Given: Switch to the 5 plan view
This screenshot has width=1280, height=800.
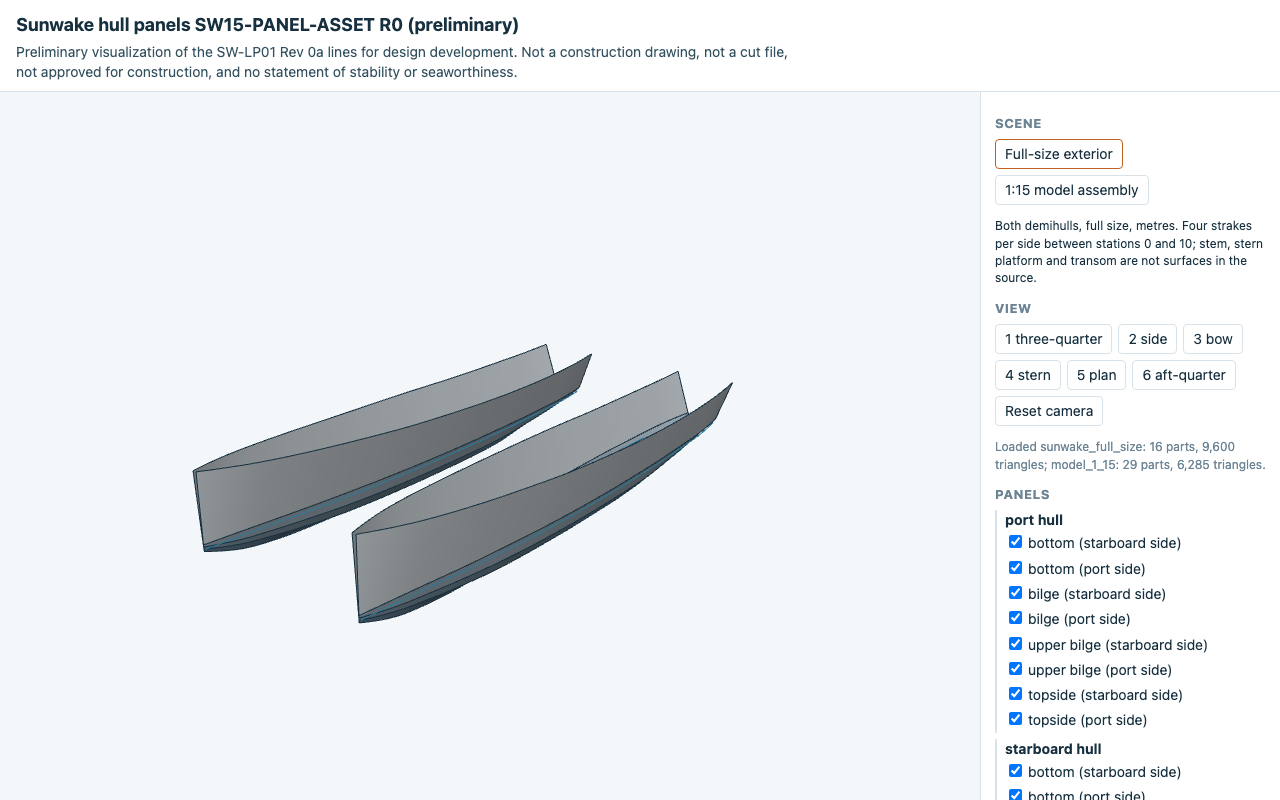Looking at the screenshot, I should click(x=1096, y=375).
